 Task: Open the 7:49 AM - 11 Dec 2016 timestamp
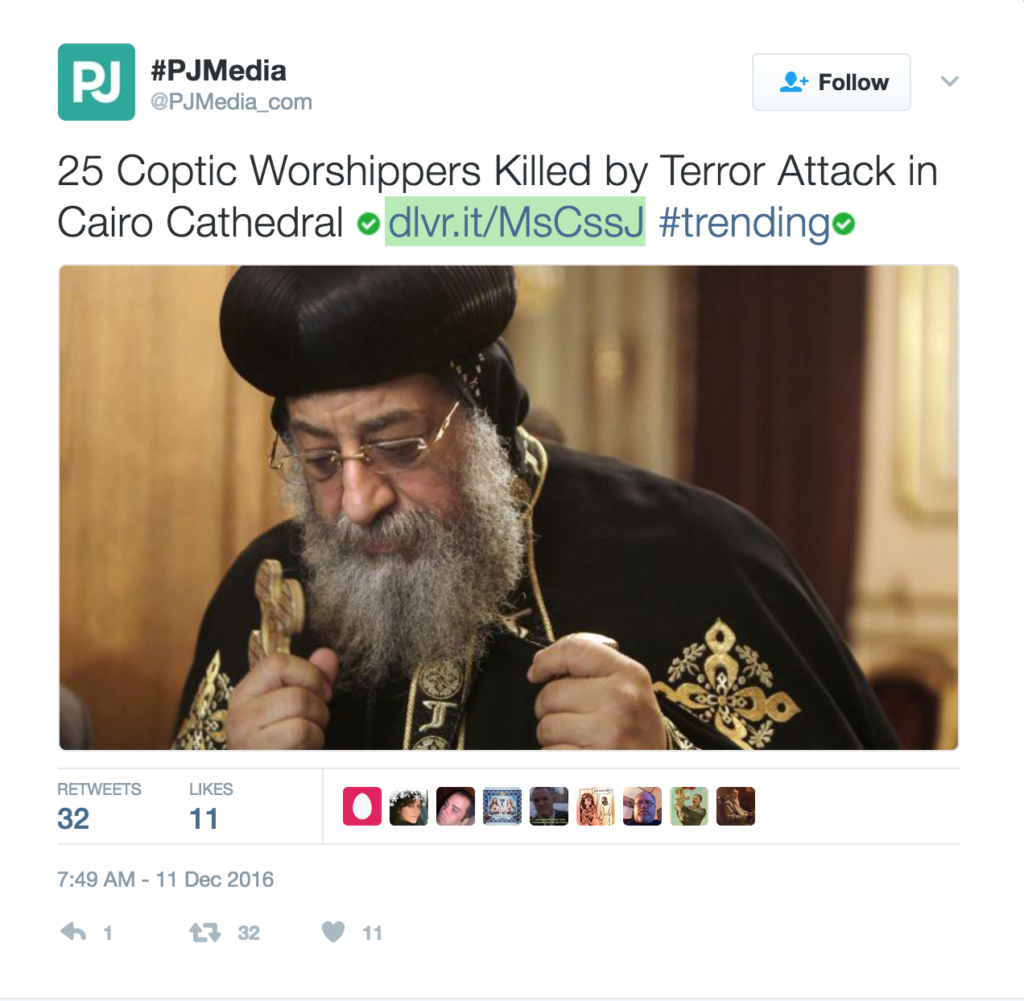pos(165,880)
